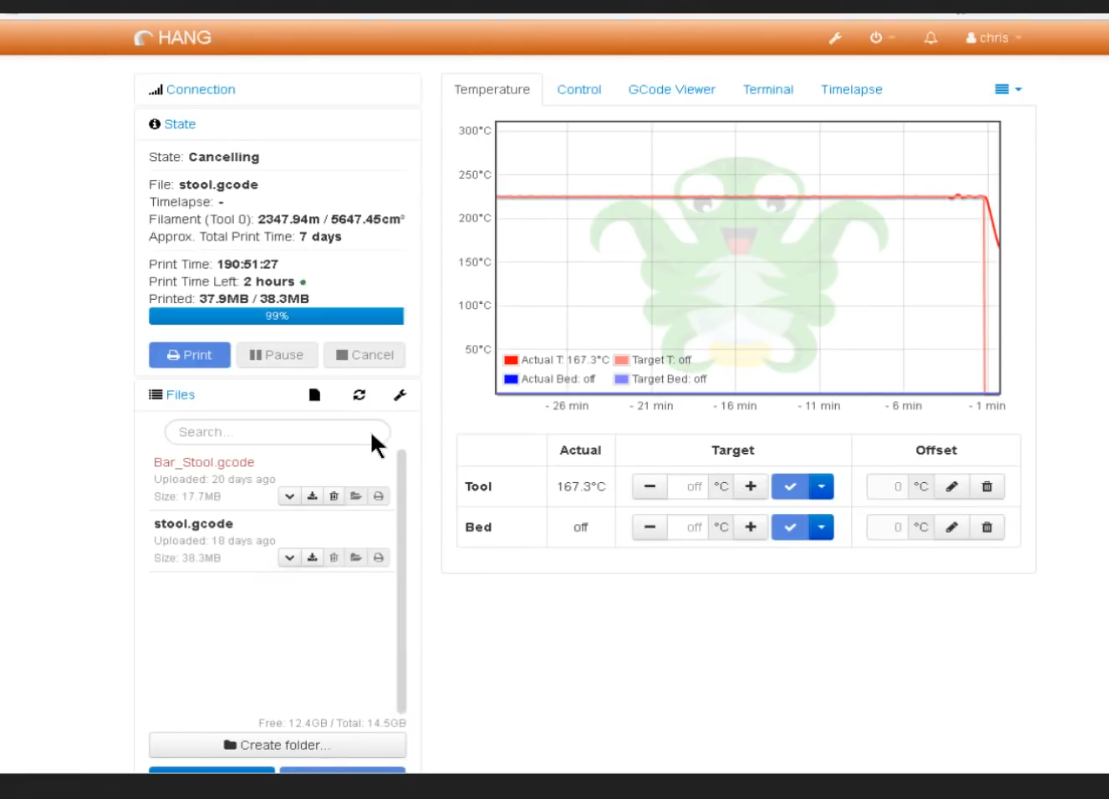Click the new file icon in Files header
This screenshot has height=799, width=1109.
pos(315,395)
